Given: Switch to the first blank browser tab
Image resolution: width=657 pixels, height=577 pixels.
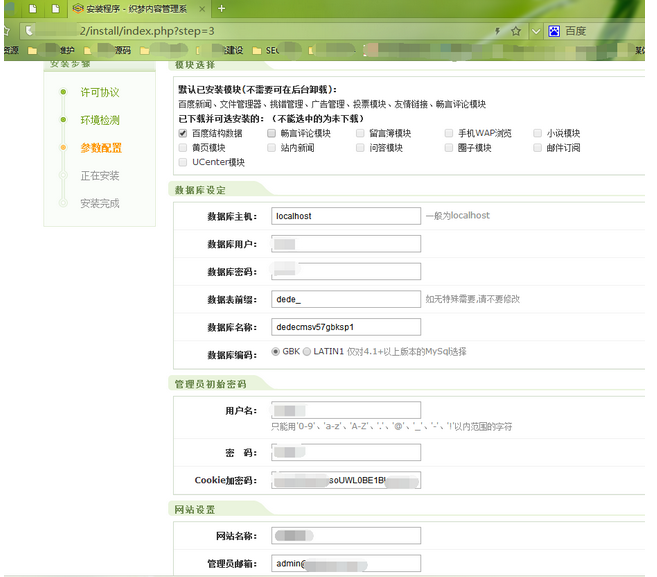Looking at the screenshot, I should pyautogui.click(x=32, y=8).
